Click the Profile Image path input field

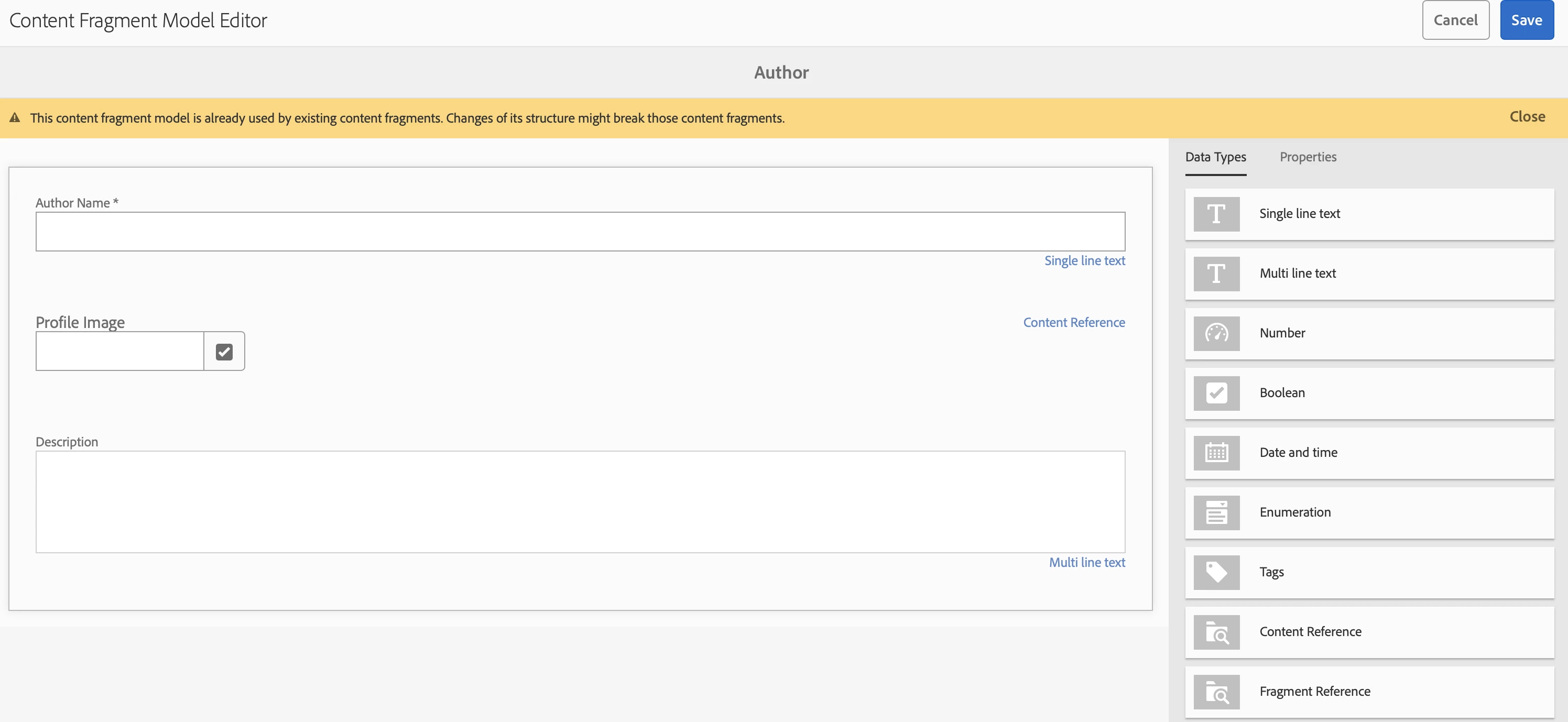[119, 351]
